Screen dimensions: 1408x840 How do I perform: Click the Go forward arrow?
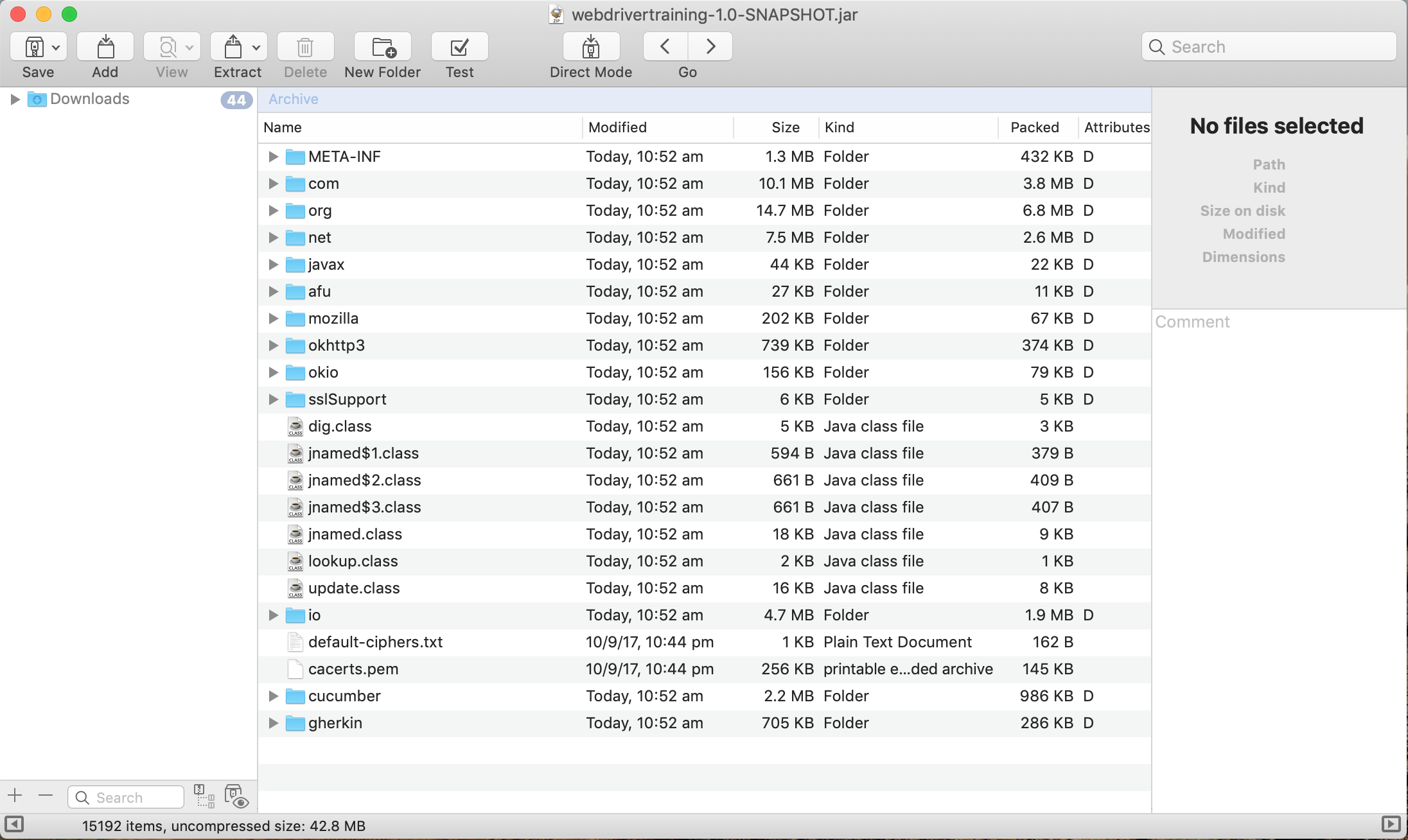(710, 47)
